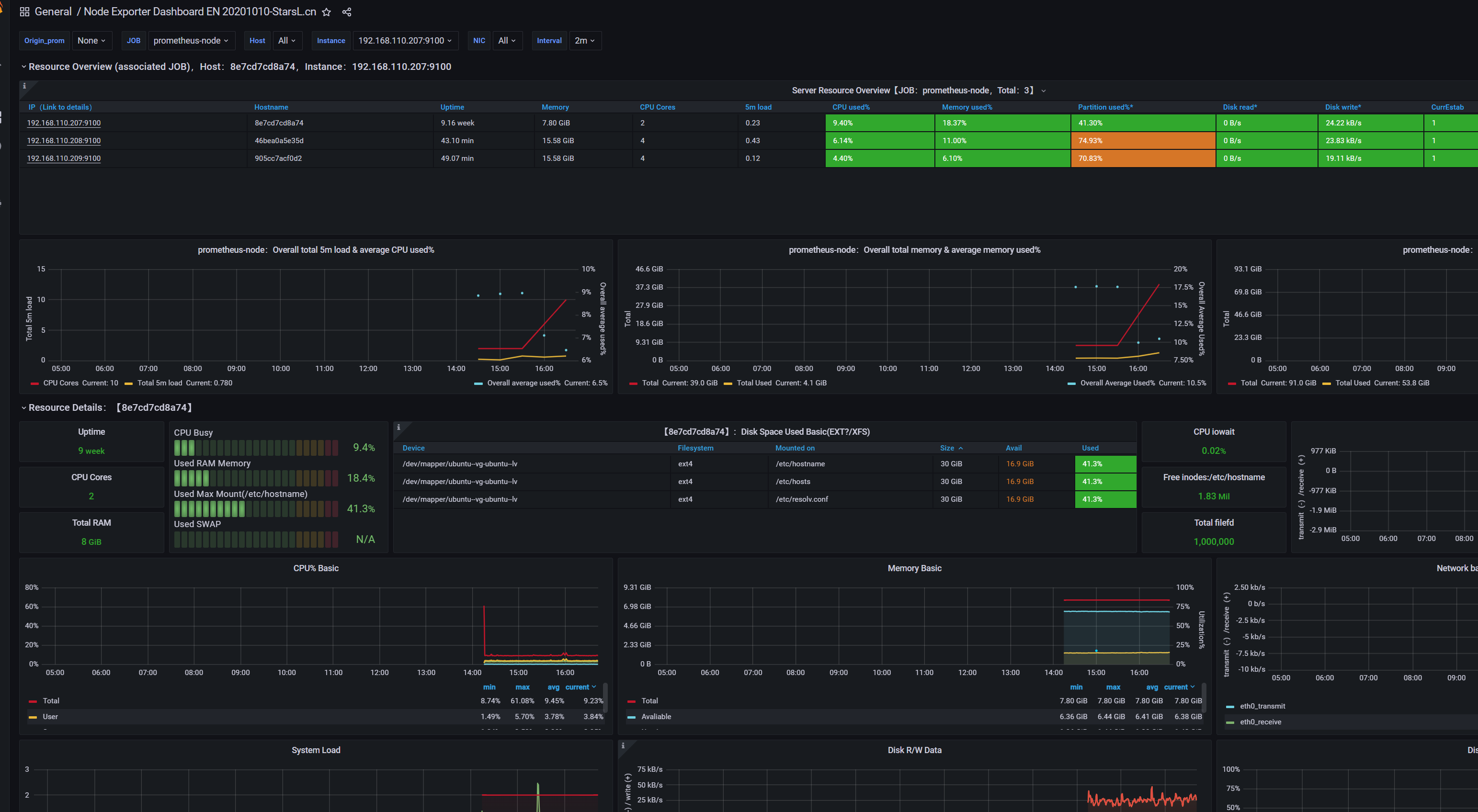Click the CPU Busy 9.4% gauge
Image resolution: width=1478 pixels, height=812 pixels.
pos(274,447)
